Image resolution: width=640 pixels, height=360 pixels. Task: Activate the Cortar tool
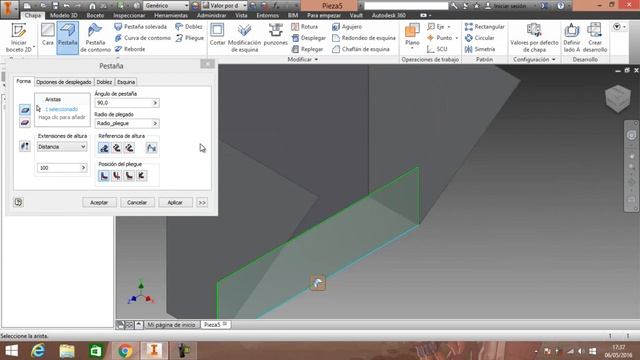(217, 34)
